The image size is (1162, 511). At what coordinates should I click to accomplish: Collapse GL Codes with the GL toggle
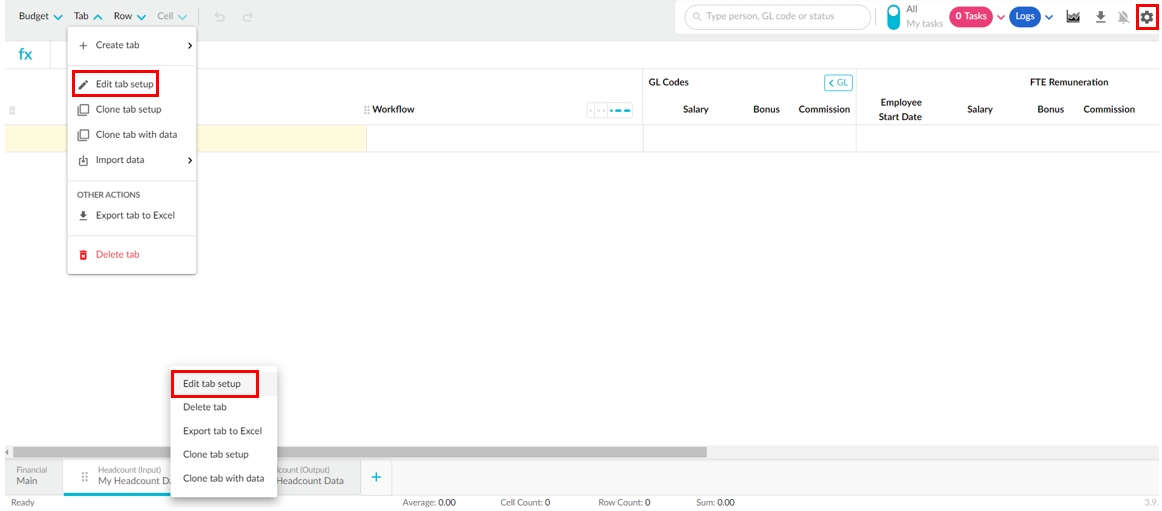tap(837, 83)
